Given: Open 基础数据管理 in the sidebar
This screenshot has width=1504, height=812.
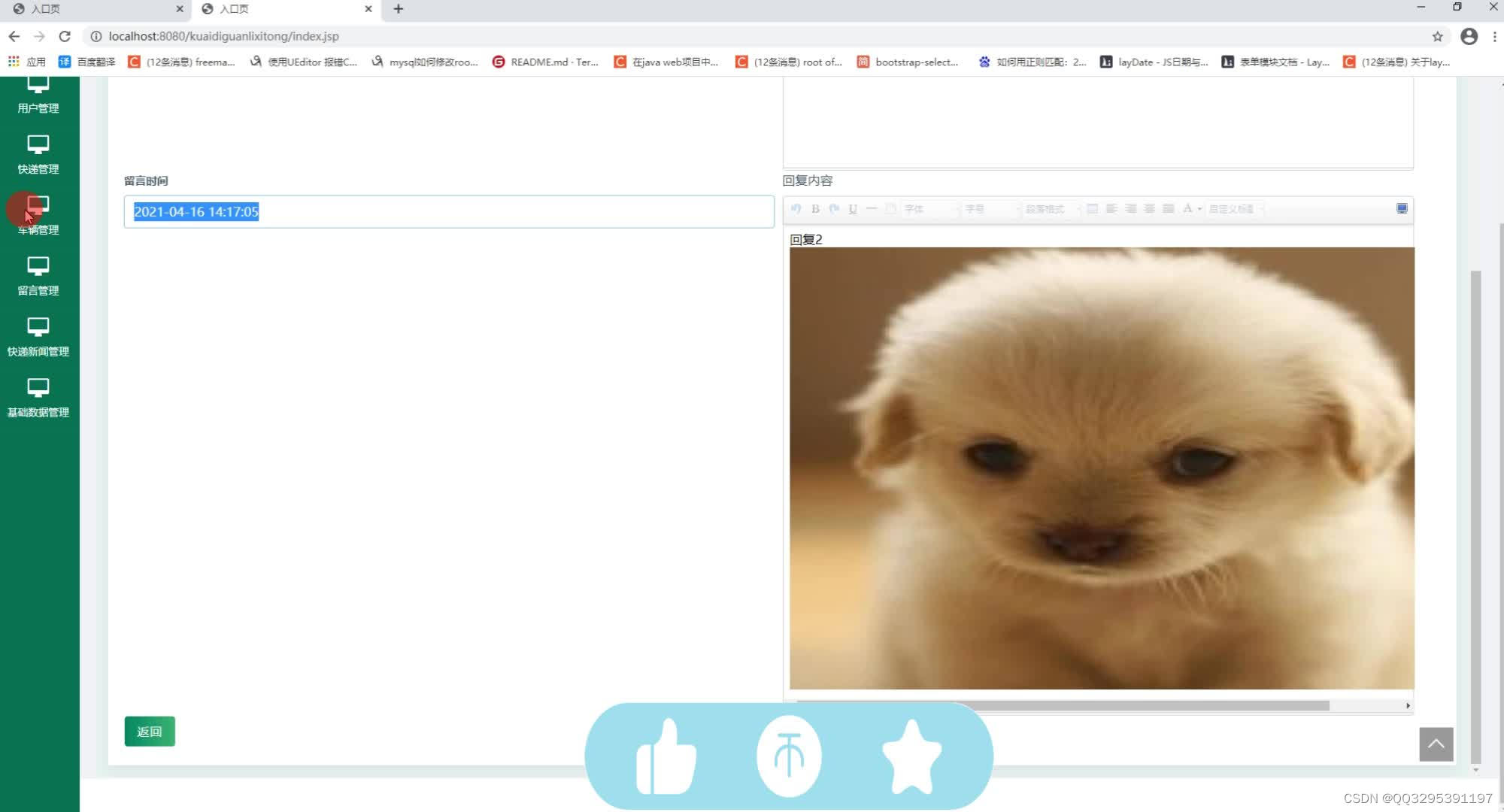Looking at the screenshot, I should pos(38,398).
